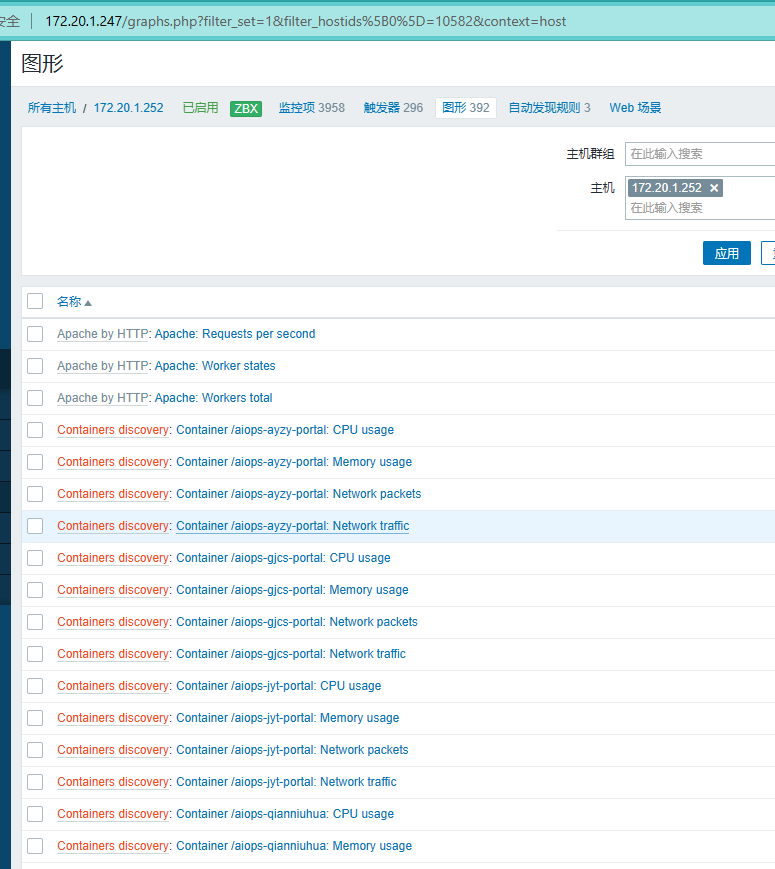
Task: Remove the 172.20.1.252 host tag
Action: click(x=713, y=188)
